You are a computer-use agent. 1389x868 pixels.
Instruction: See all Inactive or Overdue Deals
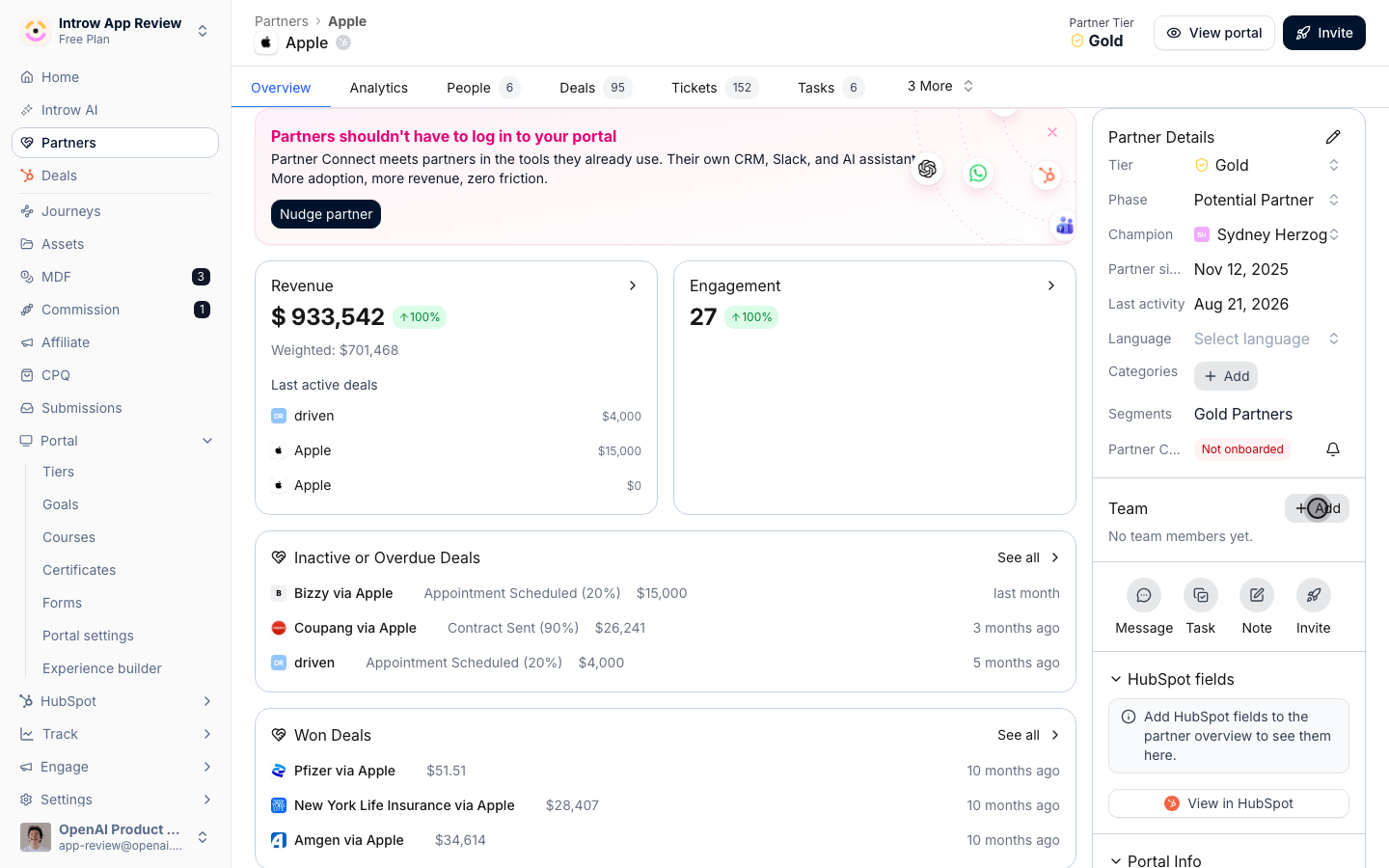point(1028,557)
